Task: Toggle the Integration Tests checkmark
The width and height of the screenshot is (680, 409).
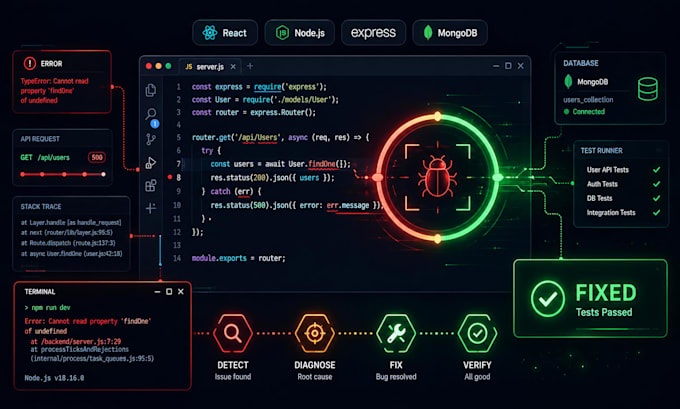Action: pyautogui.click(x=657, y=213)
